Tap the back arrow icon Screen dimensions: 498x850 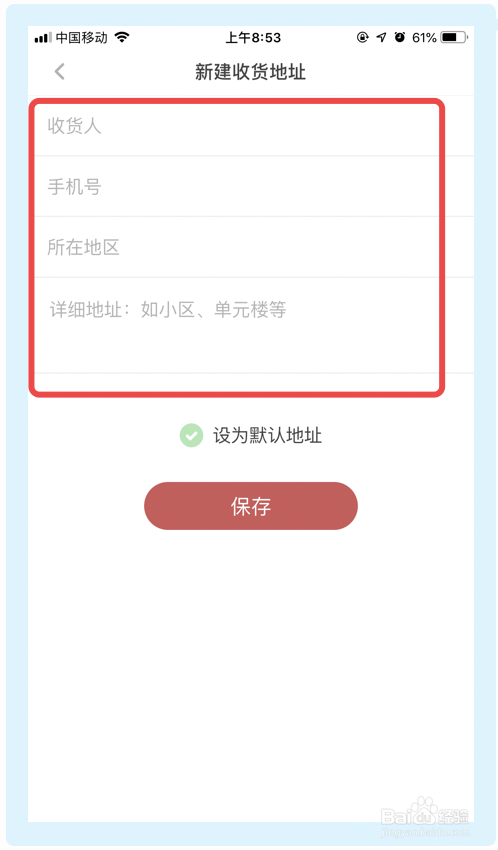click(x=60, y=71)
